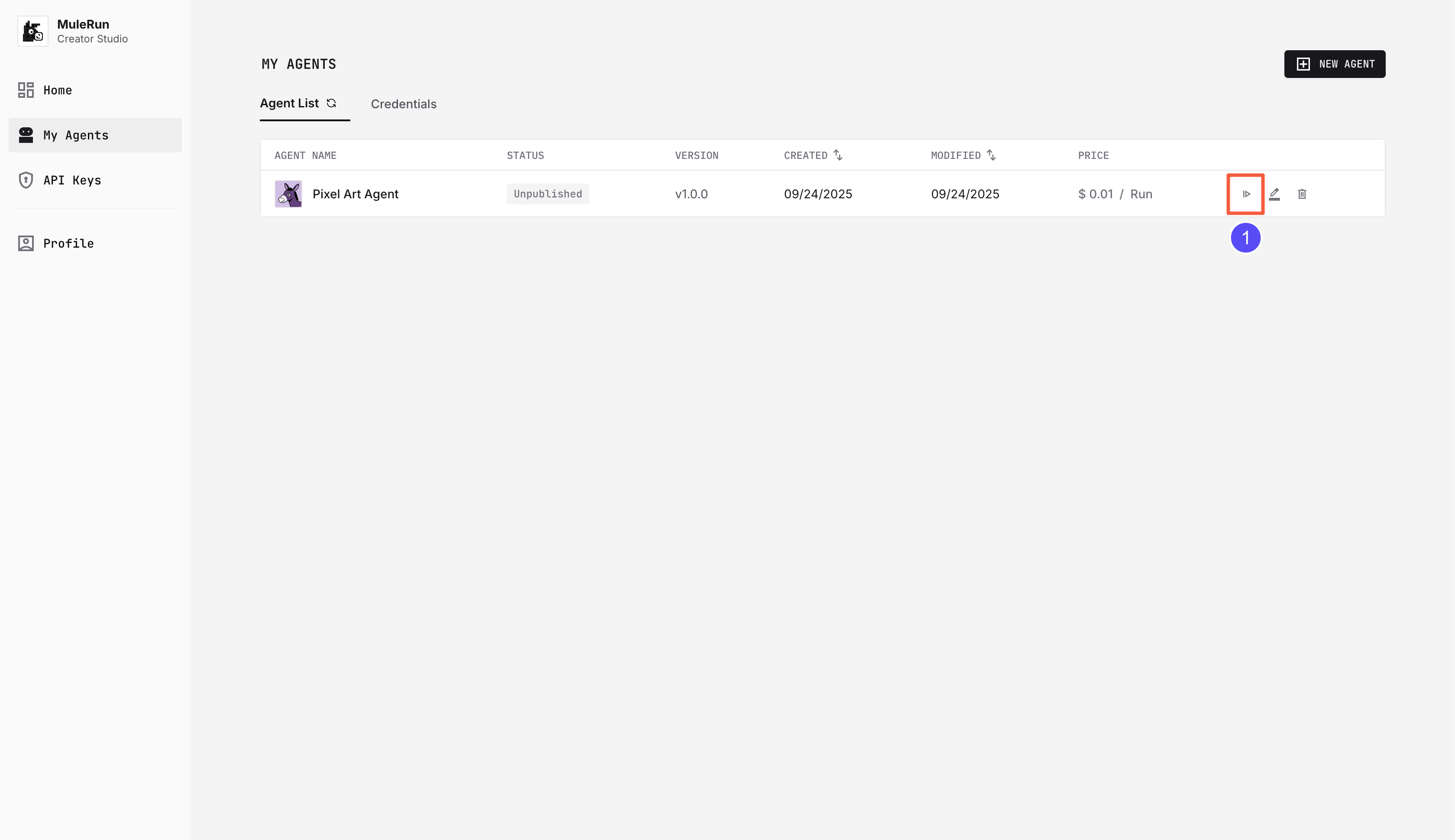Open the Pixel Art Agent name link
The image size is (1455, 840).
pyautogui.click(x=356, y=194)
